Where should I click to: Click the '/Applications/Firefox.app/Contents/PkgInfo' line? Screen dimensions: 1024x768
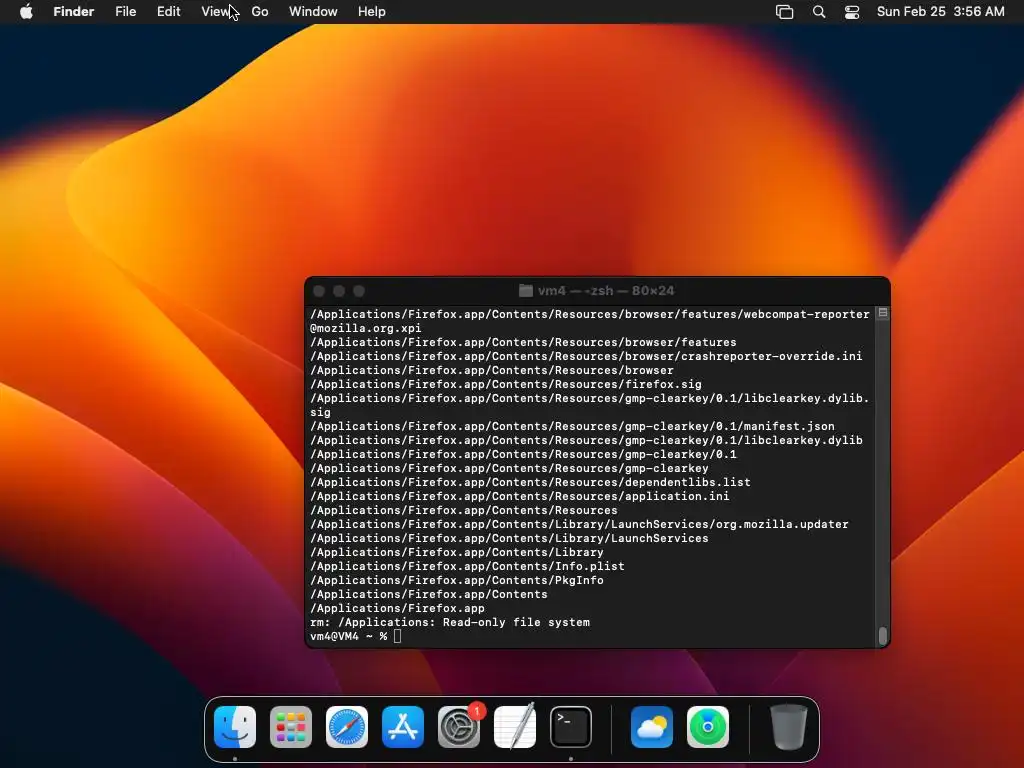(x=457, y=580)
